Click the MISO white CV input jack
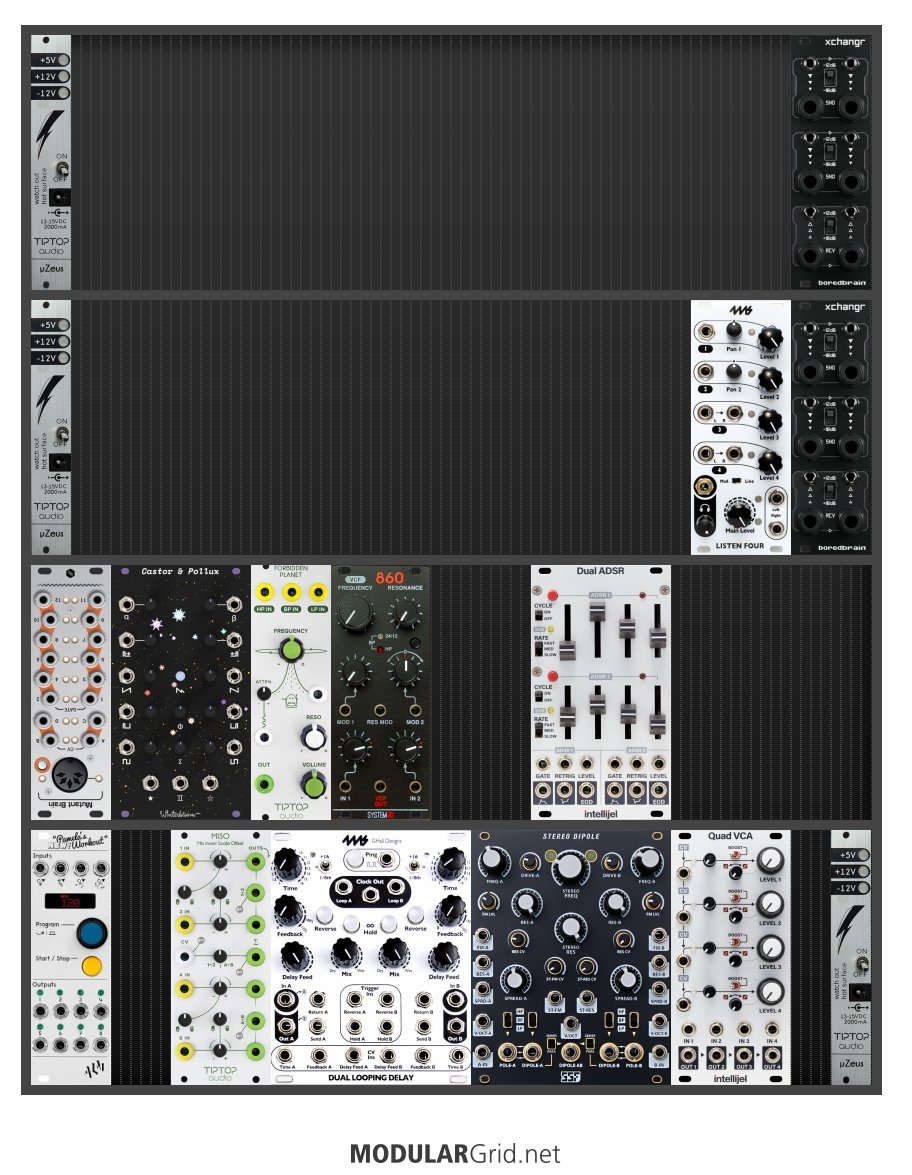912x1175 pixels. coord(184,957)
